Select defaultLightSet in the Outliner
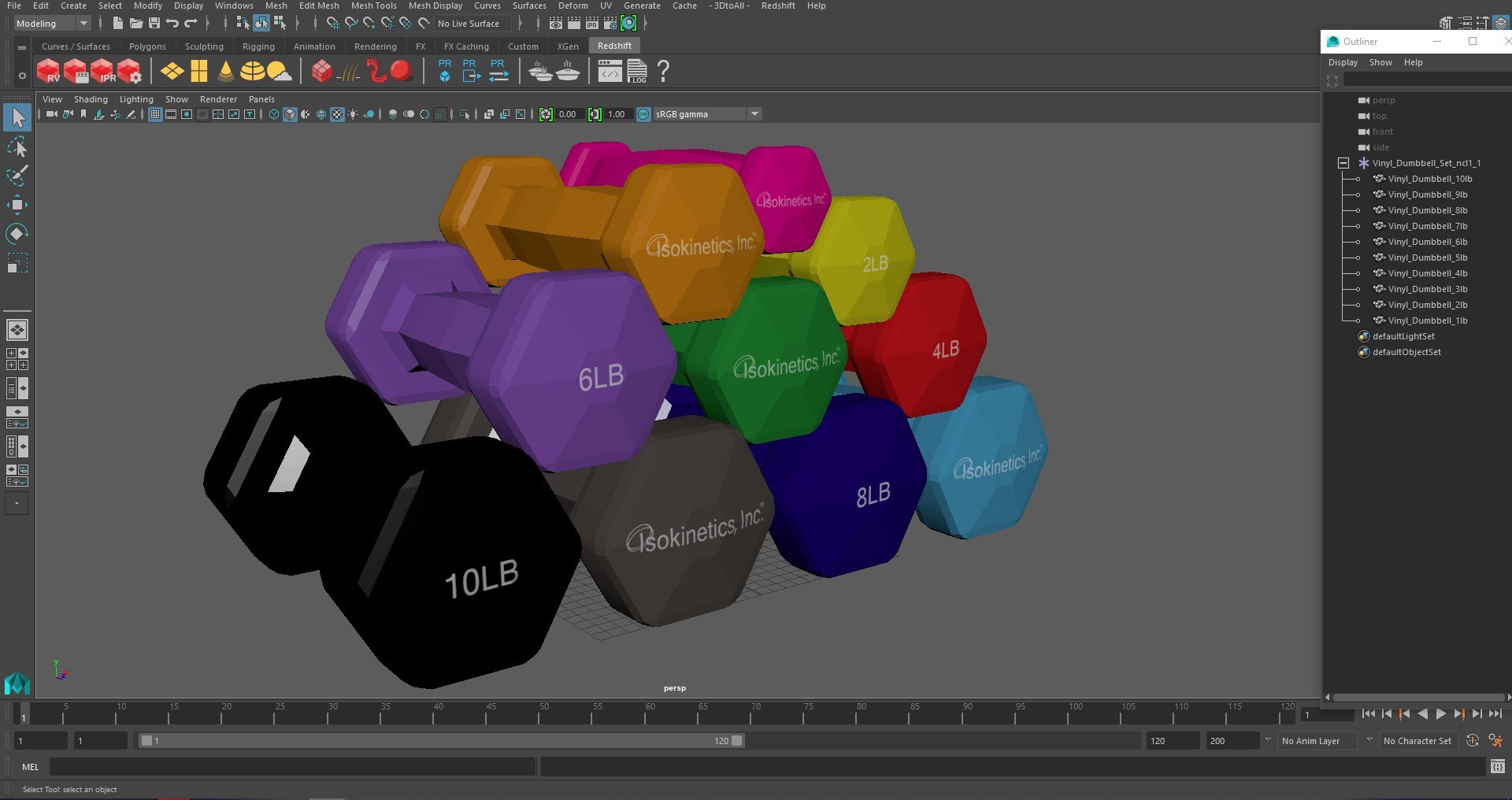Viewport: 1512px width, 800px height. click(x=1403, y=336)
